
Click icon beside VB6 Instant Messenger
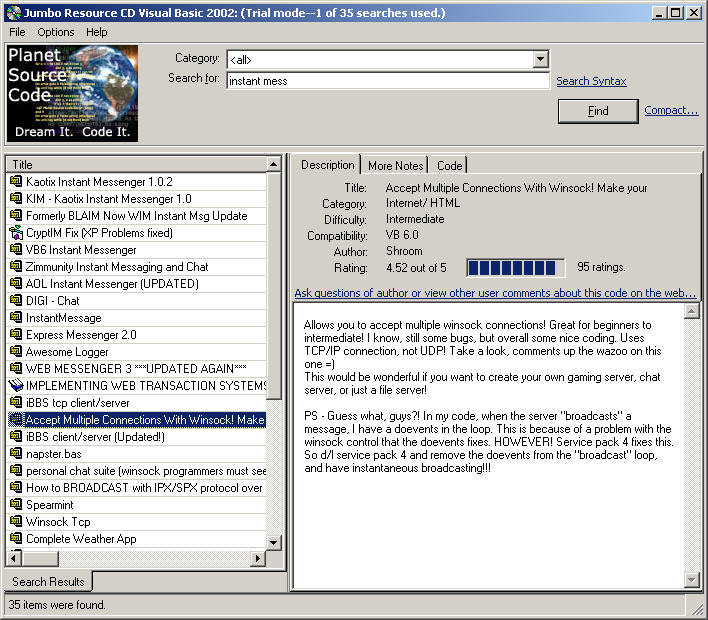(16, 250)
